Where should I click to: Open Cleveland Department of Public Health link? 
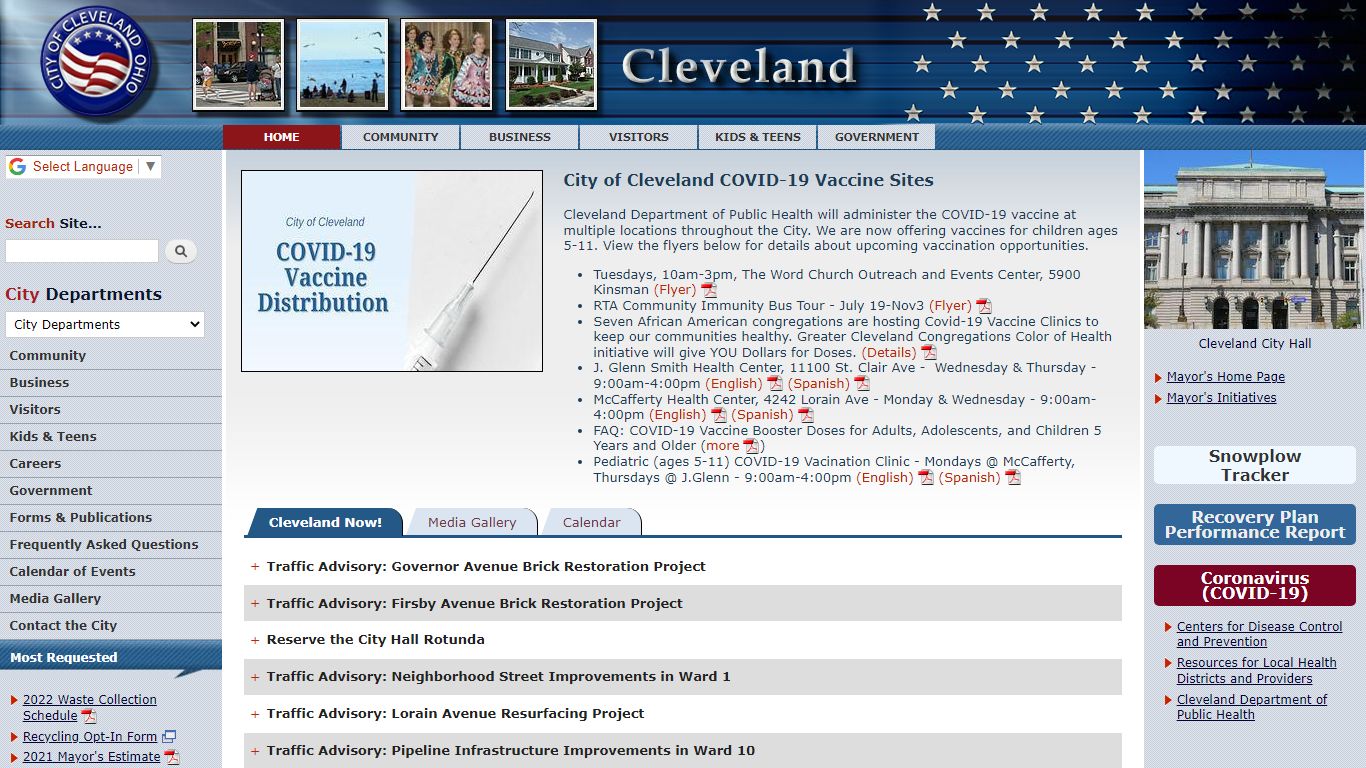coord(1252,707)
